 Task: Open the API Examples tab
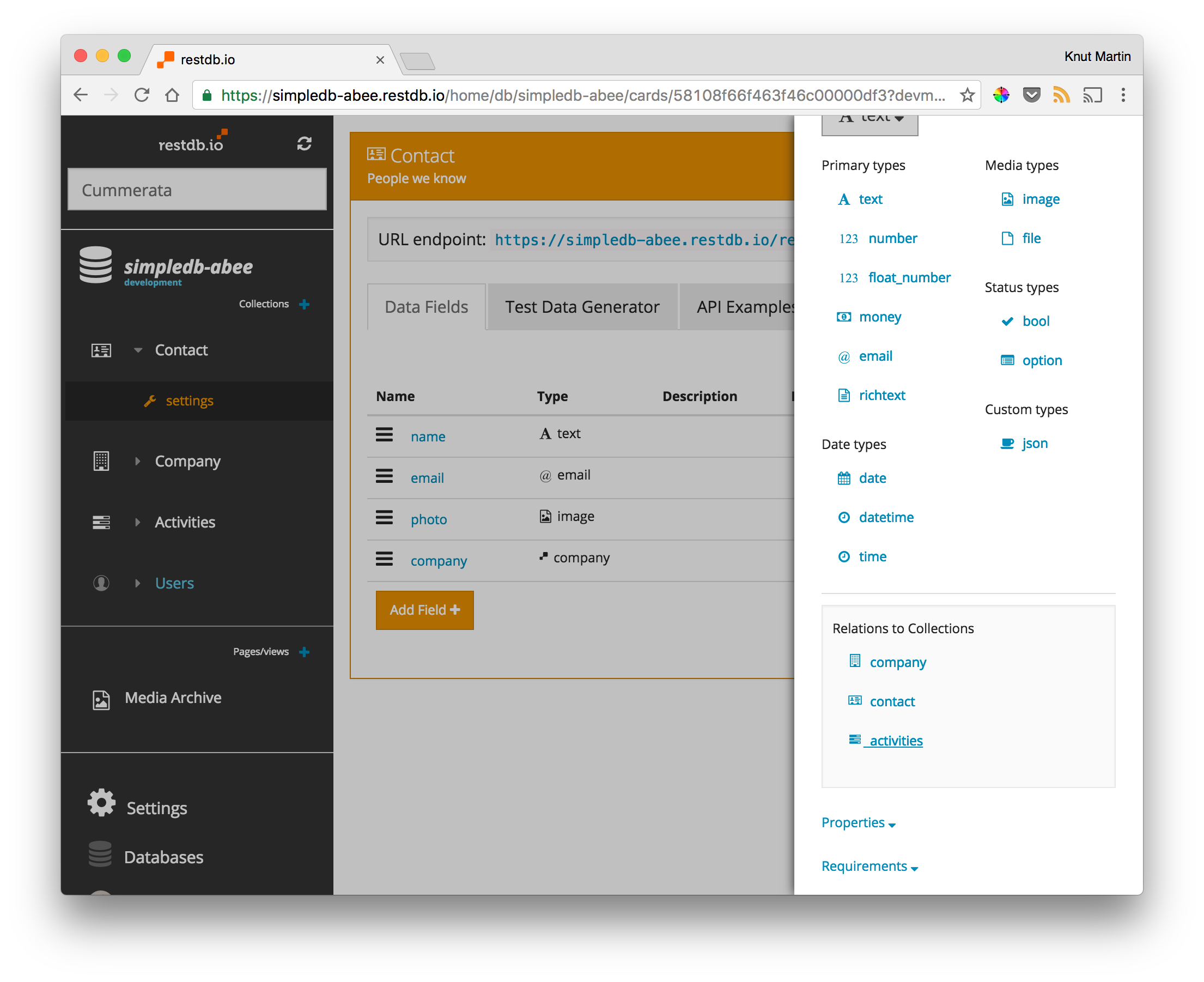(x=738, y=307)
